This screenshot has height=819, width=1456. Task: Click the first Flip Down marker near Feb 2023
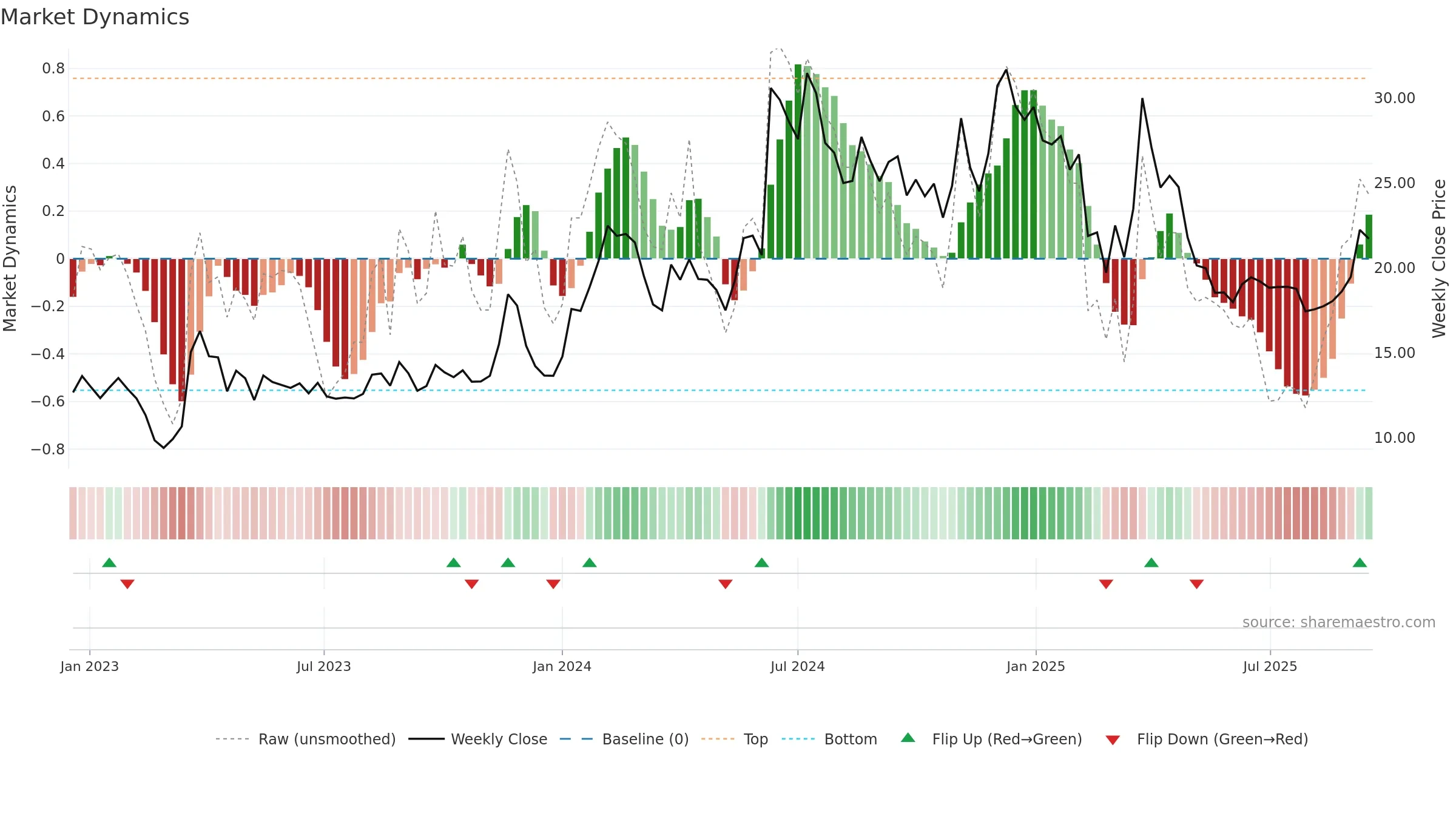[x=127, y=584]
